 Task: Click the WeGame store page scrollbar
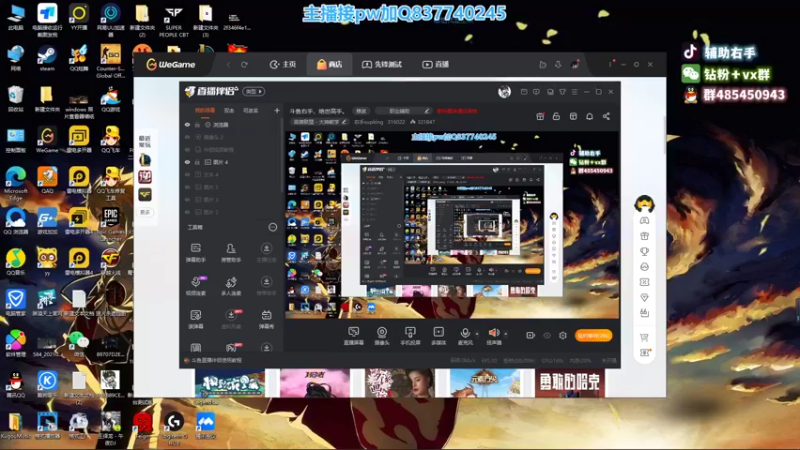pos(664,135)
